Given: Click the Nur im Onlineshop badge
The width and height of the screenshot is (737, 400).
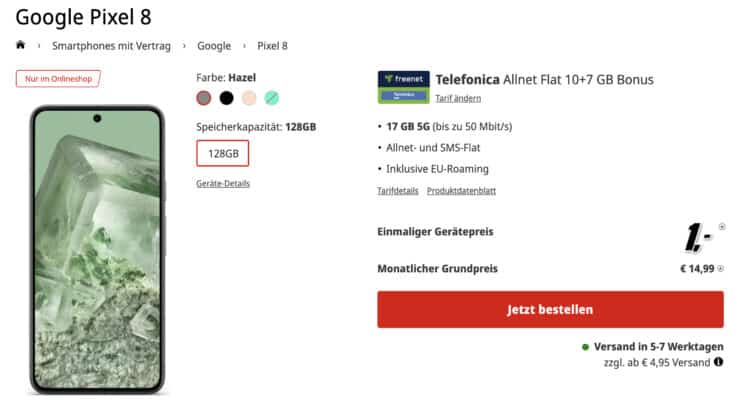Looking at the screenshot, I should pos(58,78).
